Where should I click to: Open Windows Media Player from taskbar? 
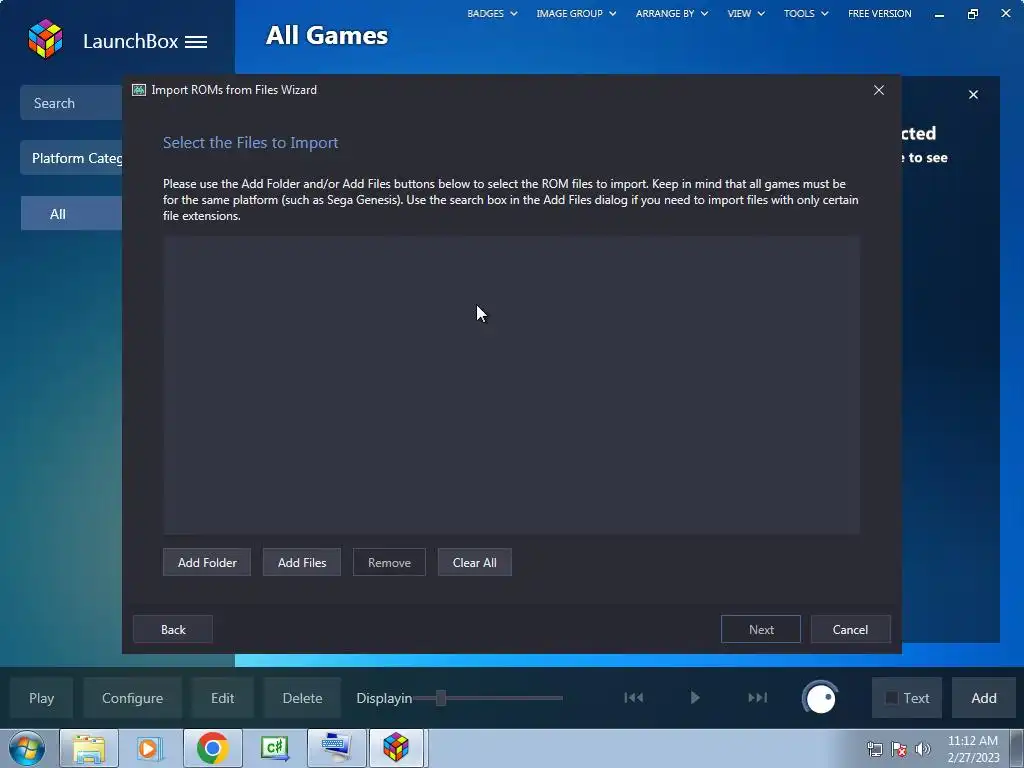(150, 748)
